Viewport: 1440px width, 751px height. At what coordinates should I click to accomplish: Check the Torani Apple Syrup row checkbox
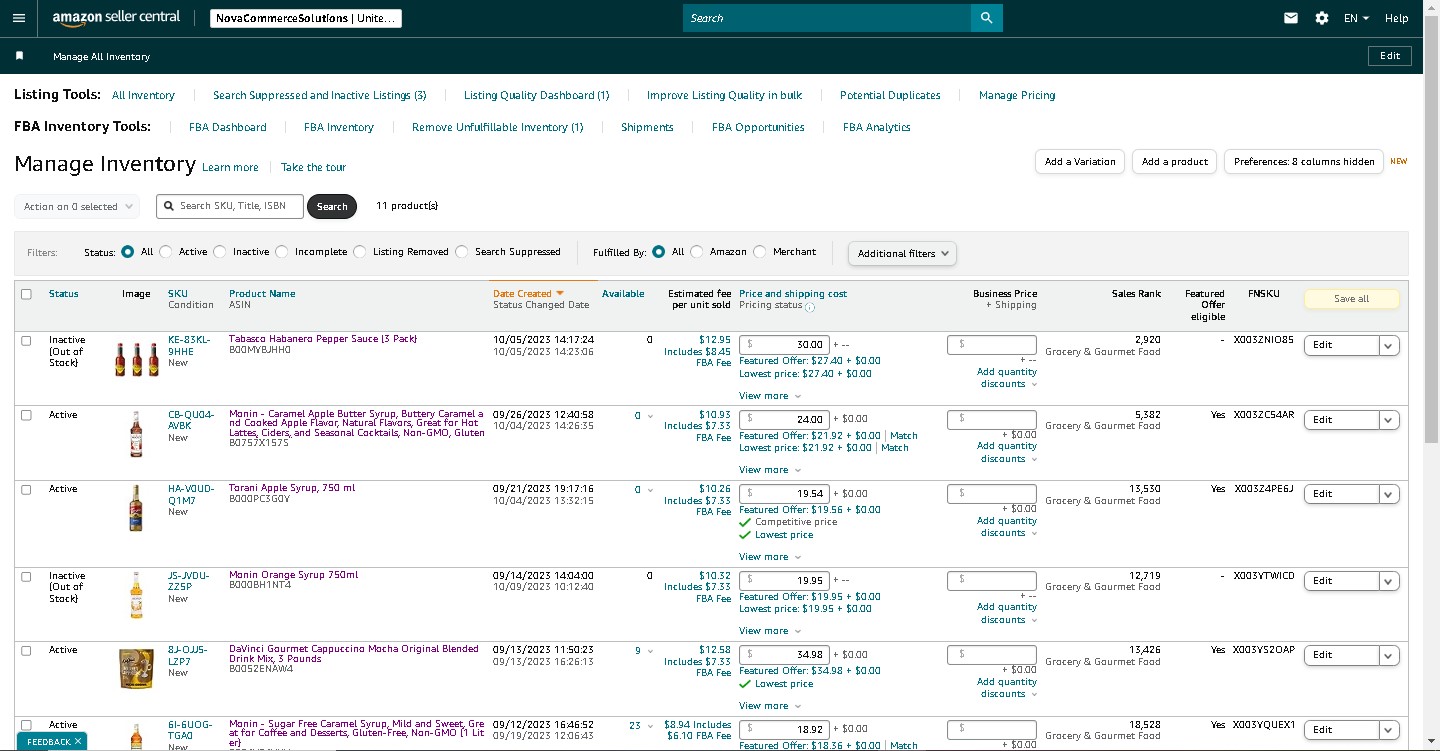pos(26,489)
